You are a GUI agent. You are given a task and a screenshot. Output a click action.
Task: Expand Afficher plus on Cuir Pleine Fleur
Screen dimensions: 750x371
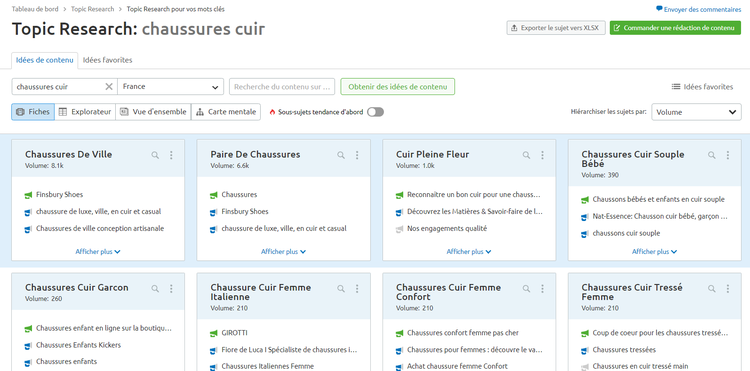tap(469, 251)
